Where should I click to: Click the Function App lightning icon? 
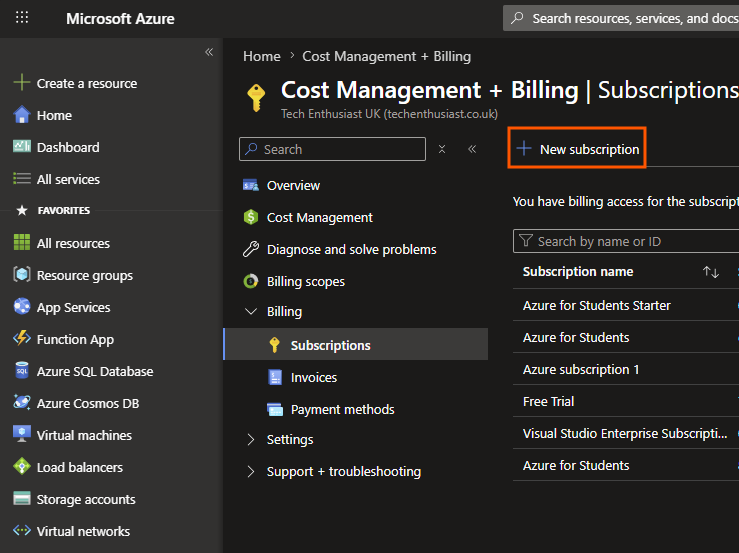[x=22, y=338]
